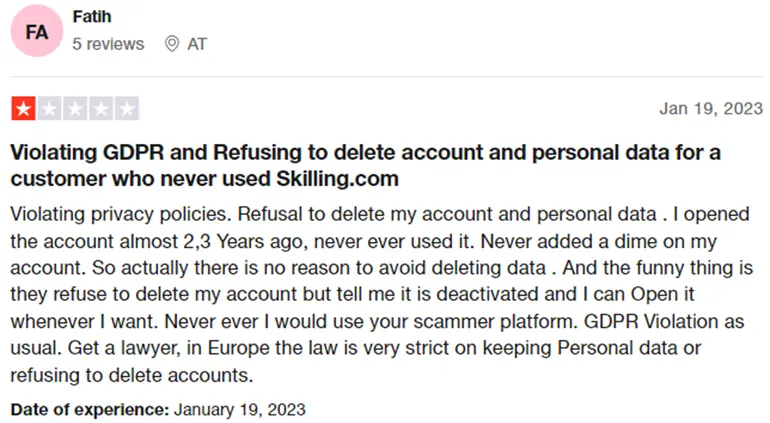Click the AT country label
The image size is (770, 423).
click(x=197, y=44)
